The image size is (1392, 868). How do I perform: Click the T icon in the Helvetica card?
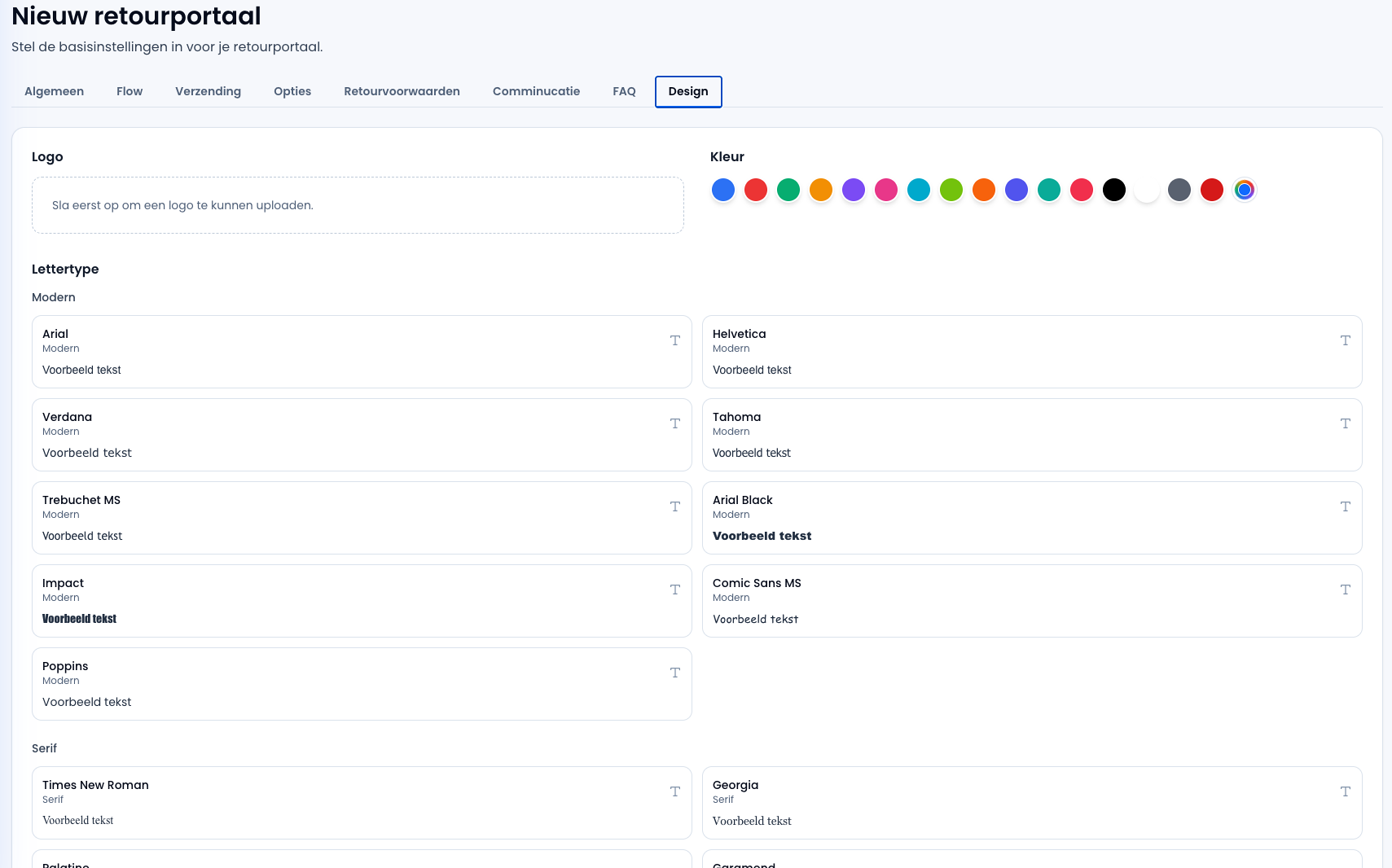(x=1346, y=340)
